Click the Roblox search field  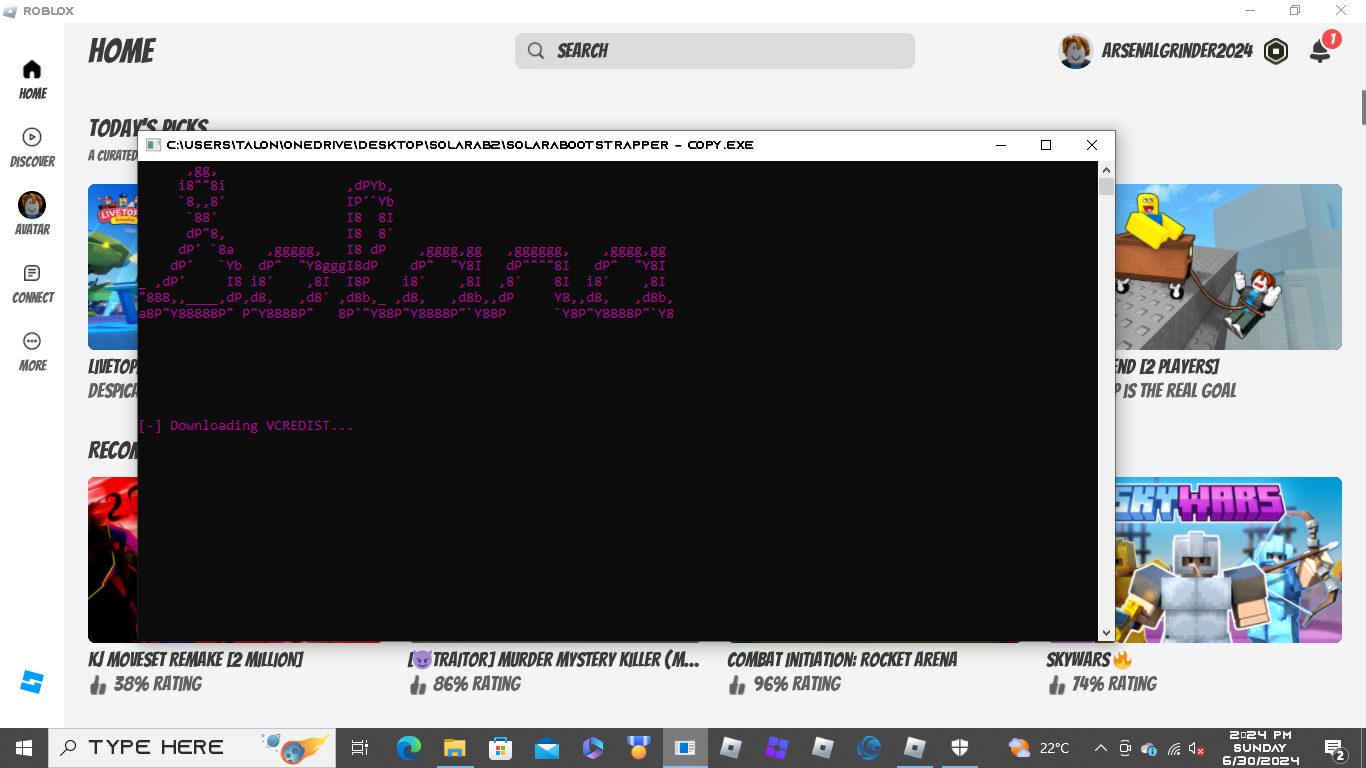pyautogui.click(x=715, y=51)
